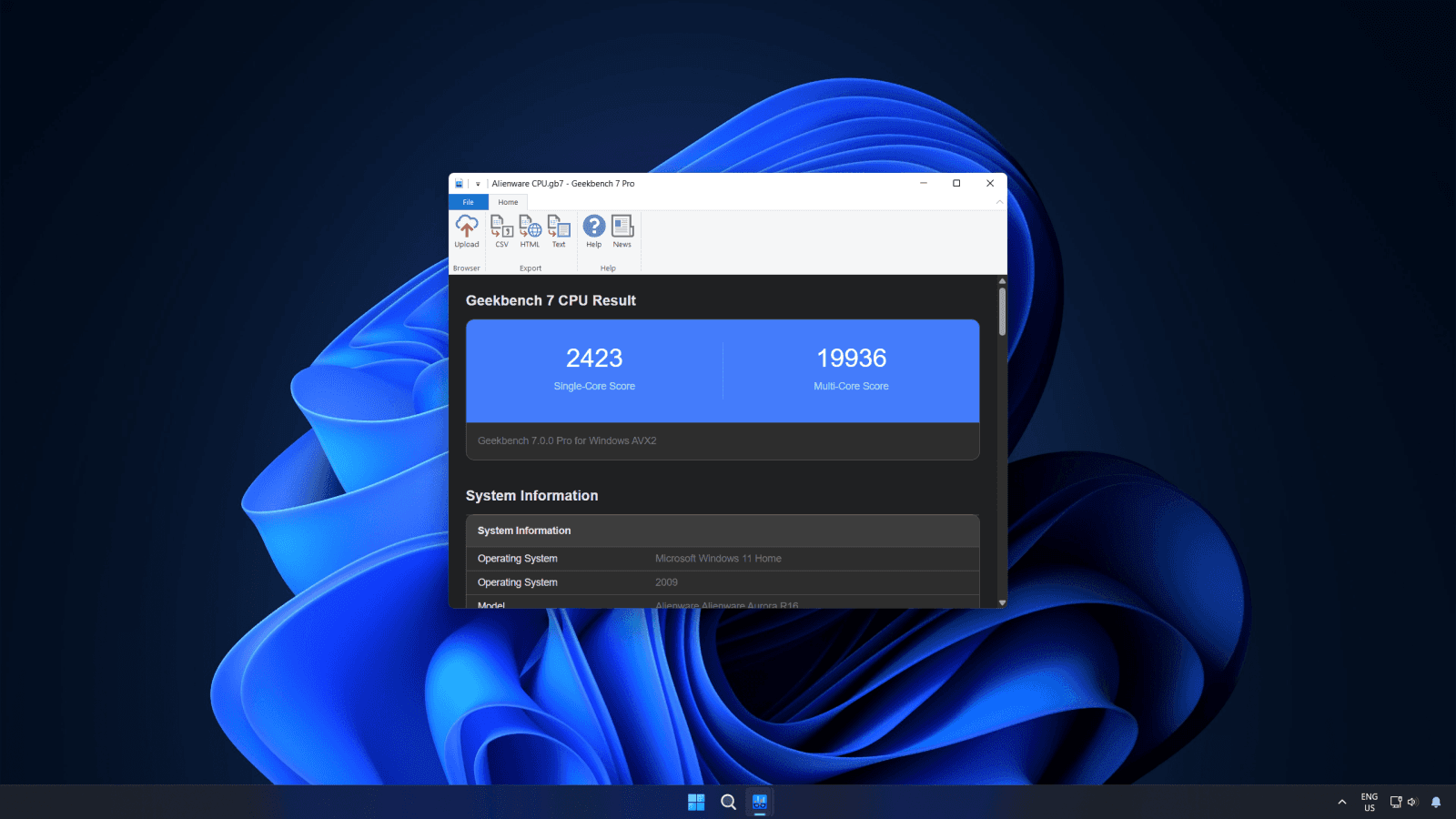
Task: Click the Geekbench app icon in the title bar
Action: point(460,184)
